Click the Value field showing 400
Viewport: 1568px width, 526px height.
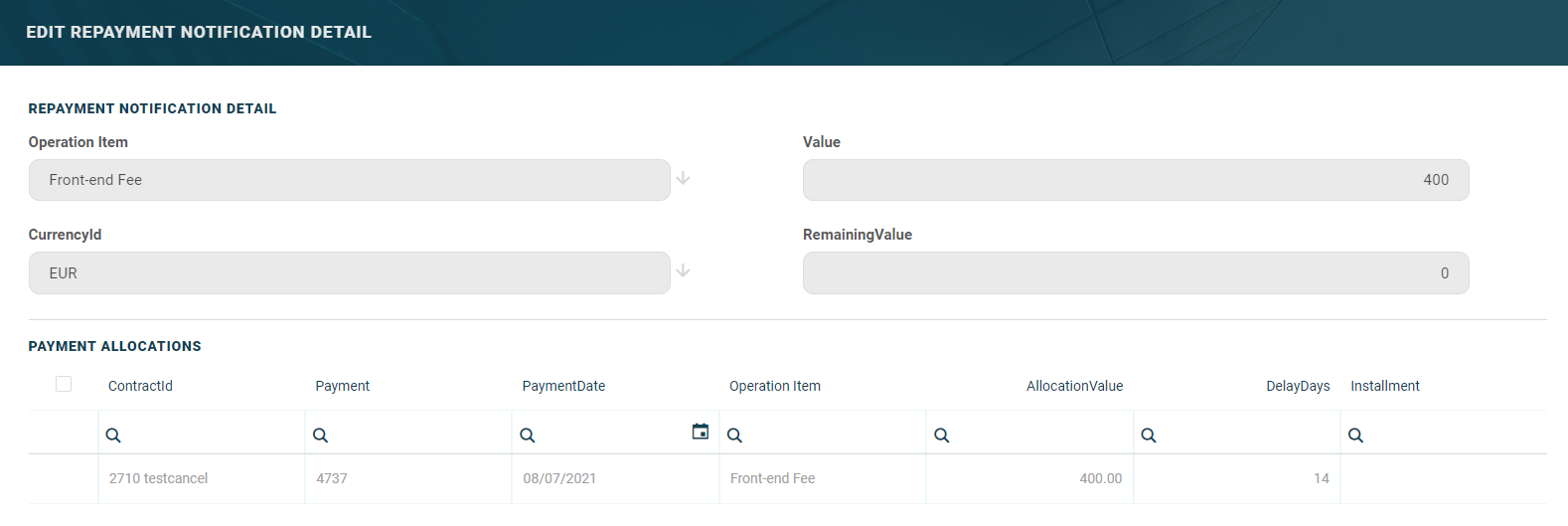tap(1135, 180)
